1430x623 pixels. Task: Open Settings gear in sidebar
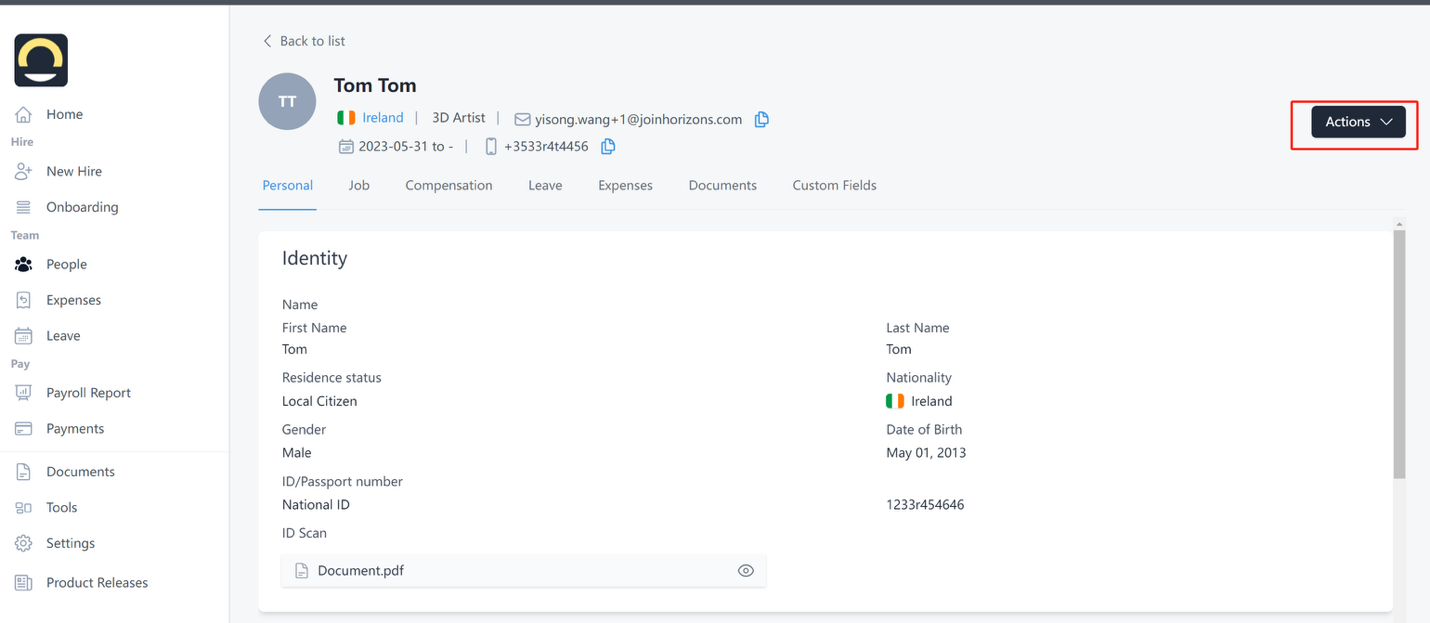23,543
